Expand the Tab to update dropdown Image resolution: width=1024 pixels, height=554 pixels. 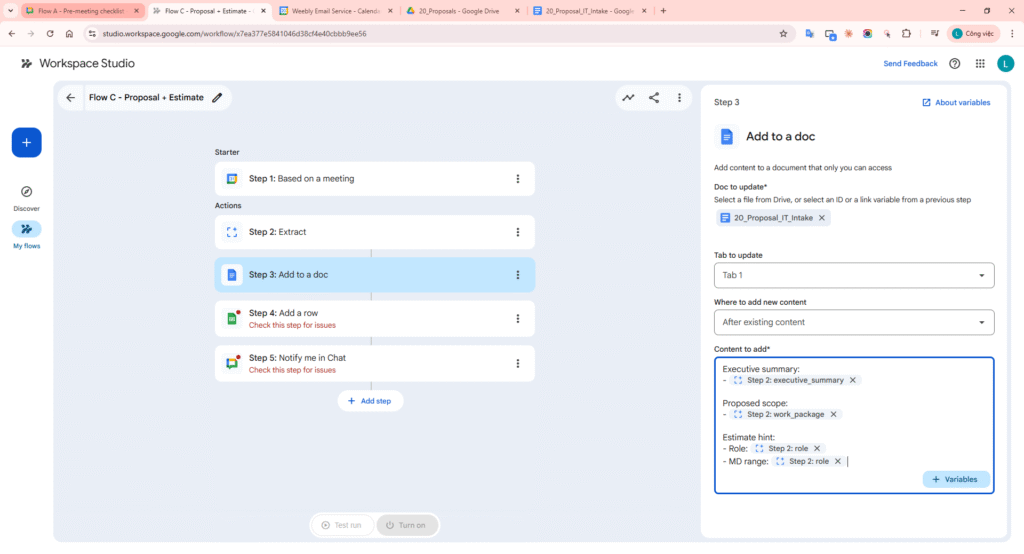853,275
